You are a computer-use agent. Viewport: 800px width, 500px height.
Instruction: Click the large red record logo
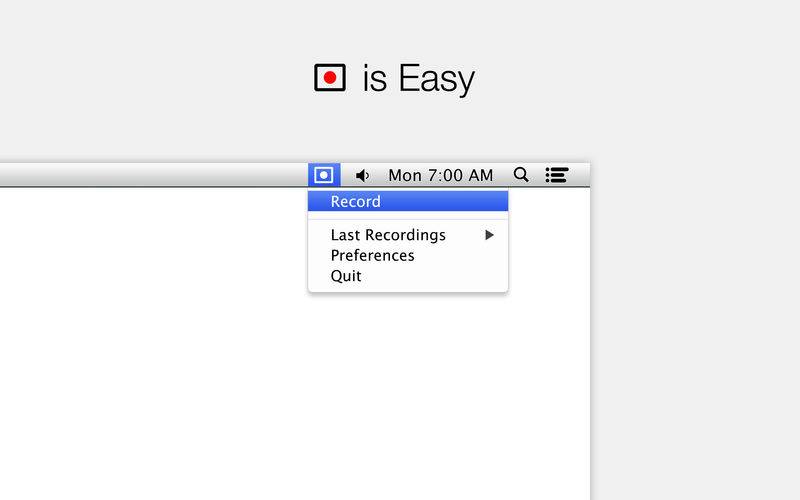(x=330, y=78)
